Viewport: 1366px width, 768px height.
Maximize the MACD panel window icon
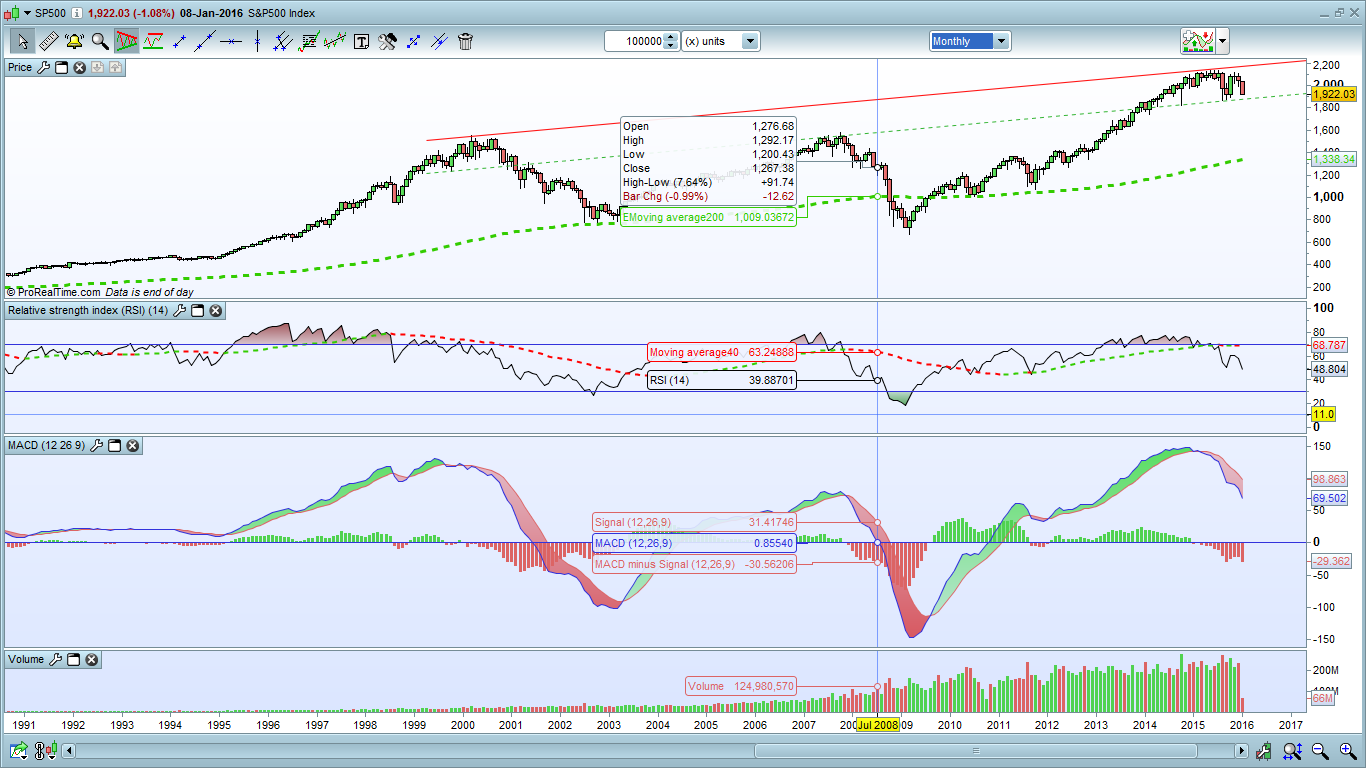click(x=114, y=446)
